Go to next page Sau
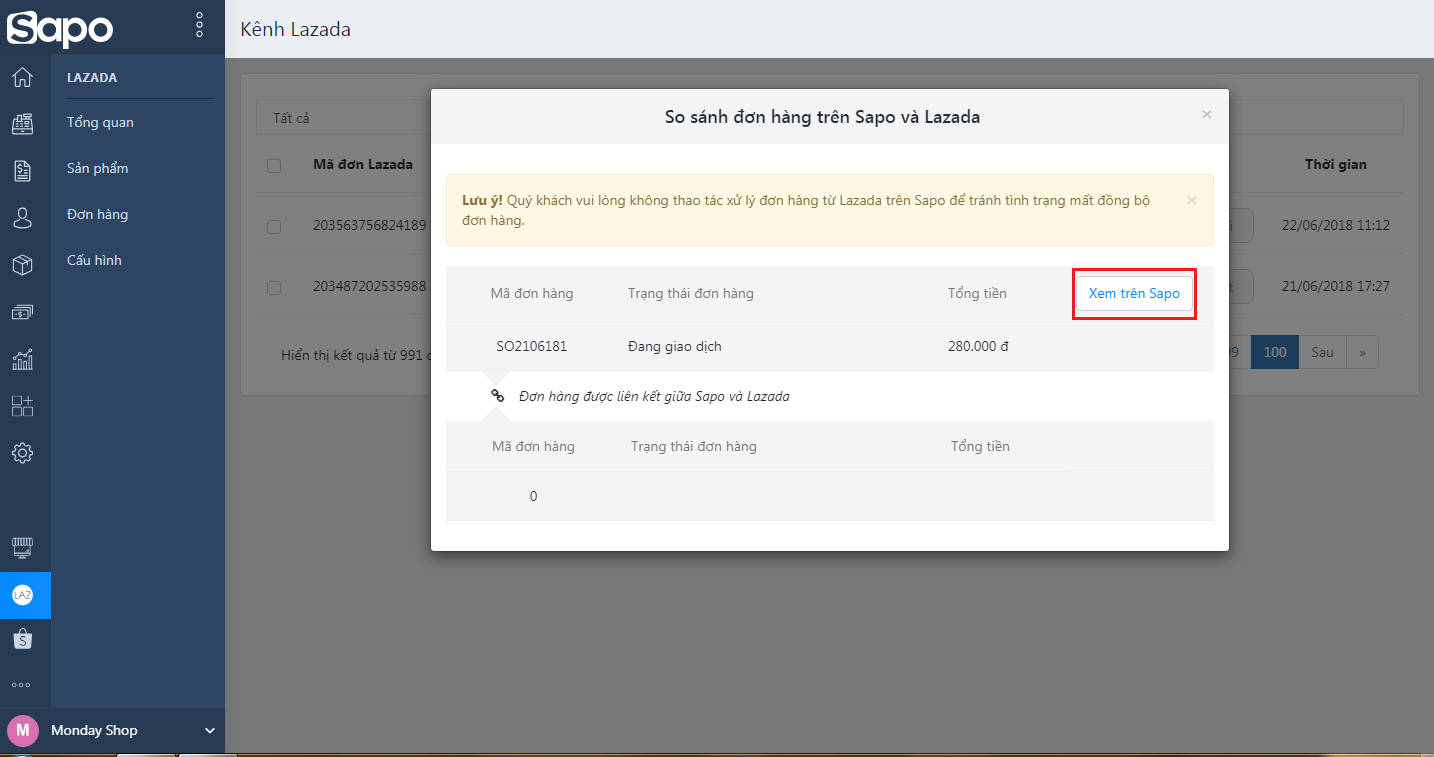 pos(1323,352)
